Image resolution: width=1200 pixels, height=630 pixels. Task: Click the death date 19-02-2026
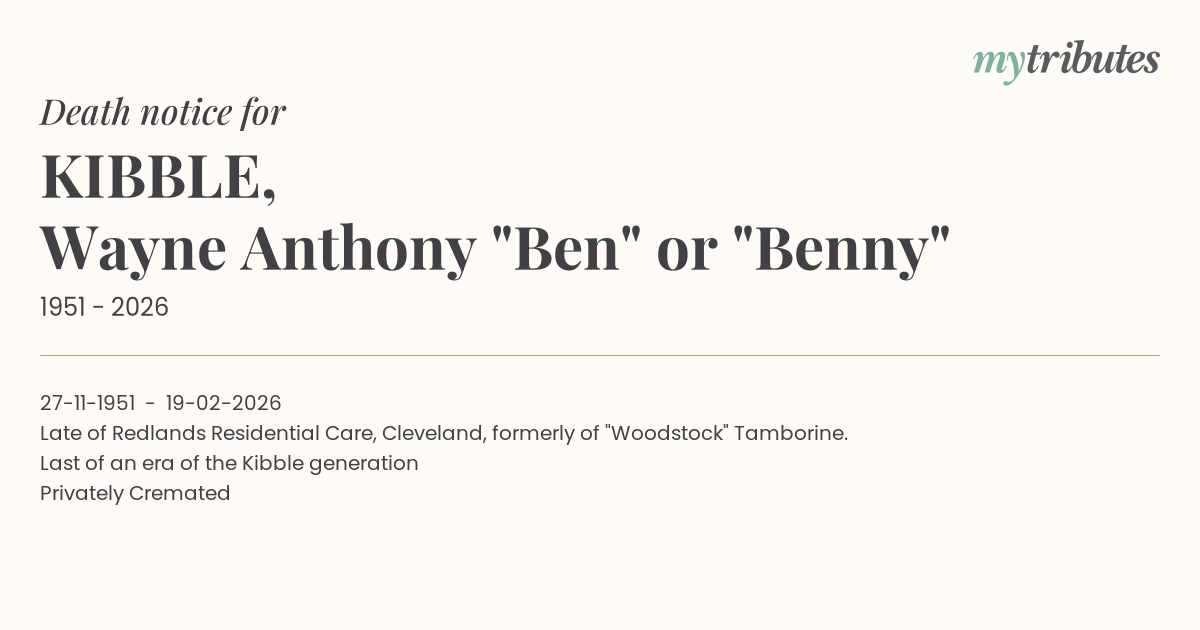223,403
